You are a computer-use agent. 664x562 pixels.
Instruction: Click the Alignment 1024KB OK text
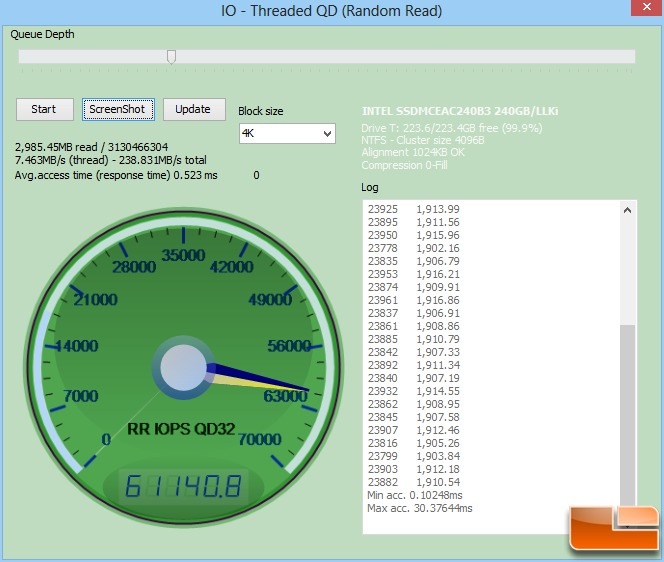pyautogui.click(x=413, y=152)
